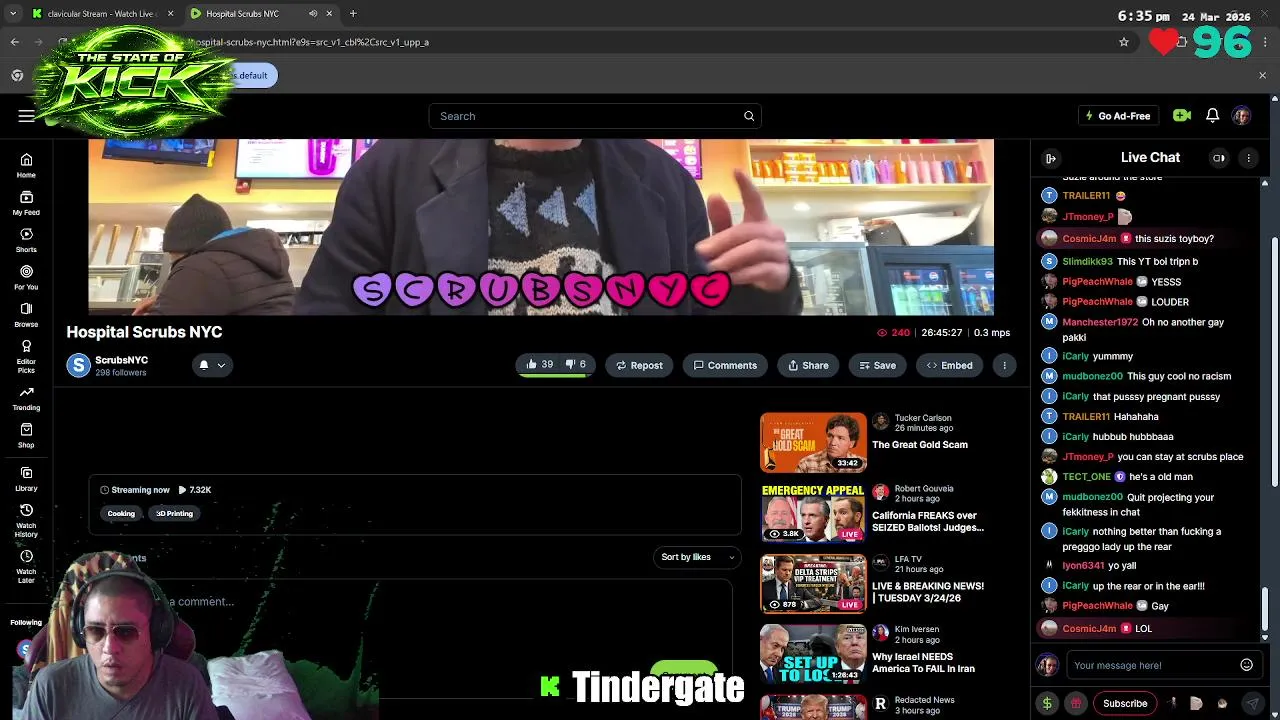1280x720 pixels.
Task: Open The Great Gold Scam thumbnail
Action: pyautogui.click(x=813, y=442)
